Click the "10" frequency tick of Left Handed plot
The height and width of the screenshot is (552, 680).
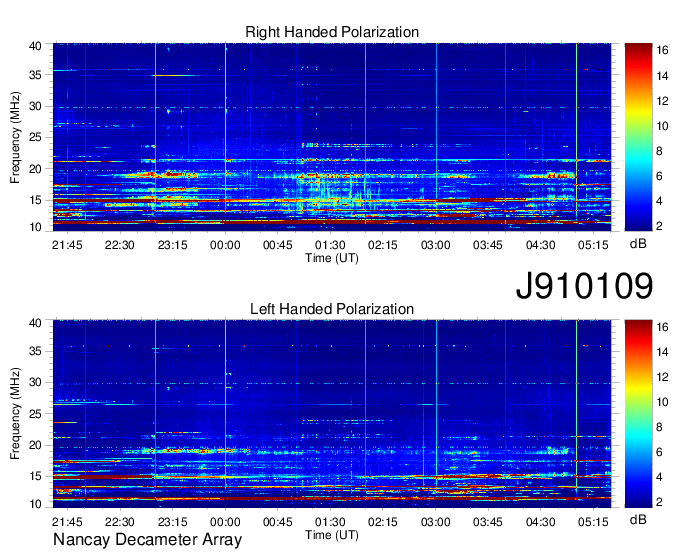tap(35, 504)
